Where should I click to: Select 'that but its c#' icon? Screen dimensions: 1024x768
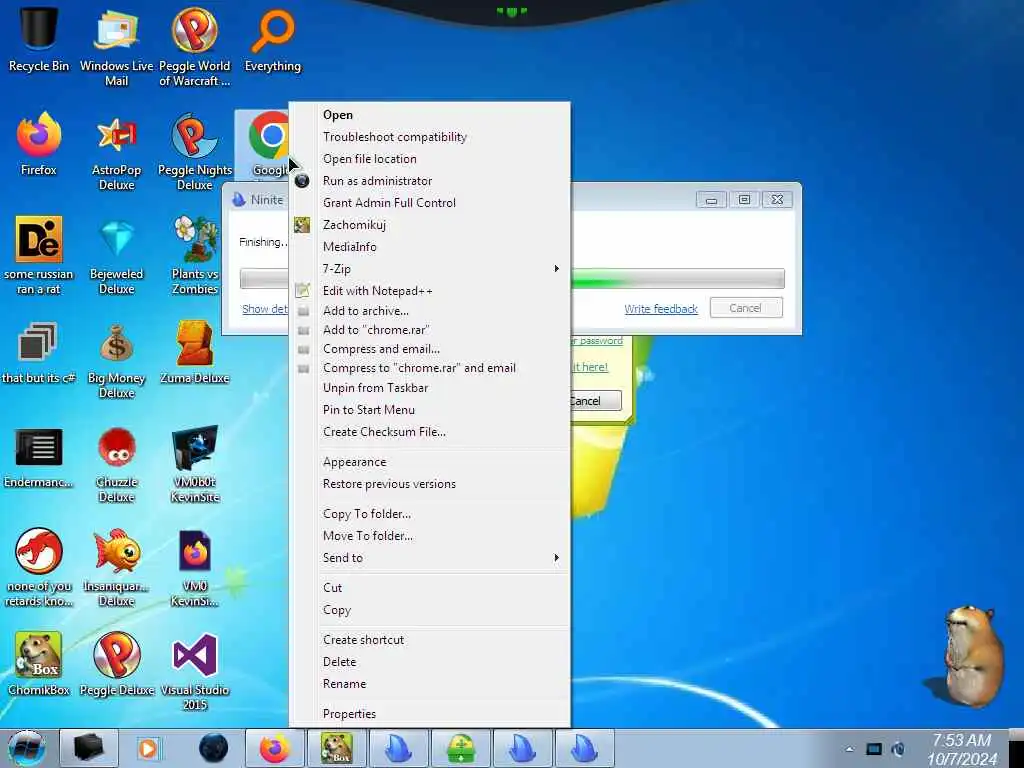(39, 353)
